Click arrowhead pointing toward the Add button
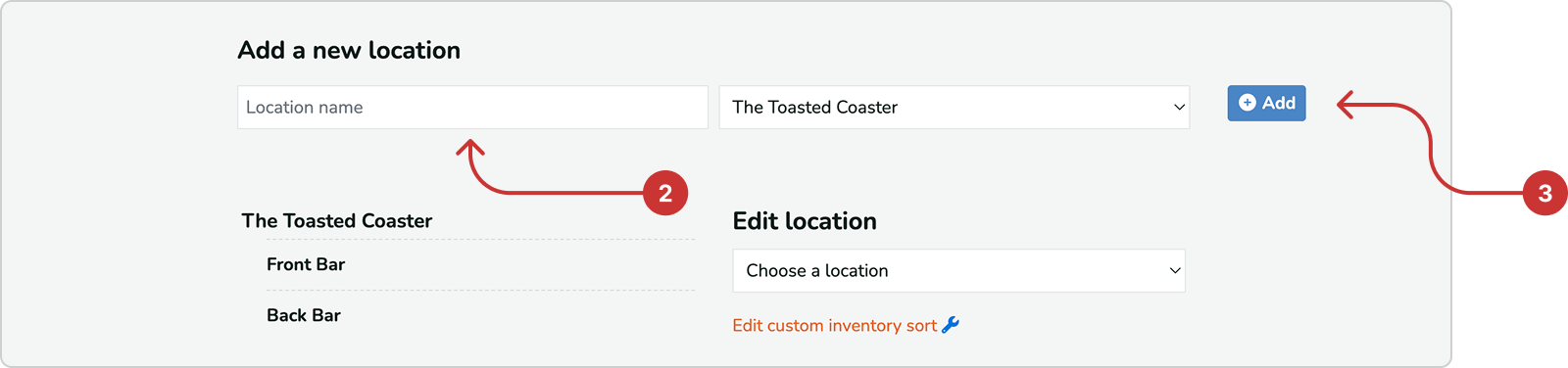 point(1346,105)
